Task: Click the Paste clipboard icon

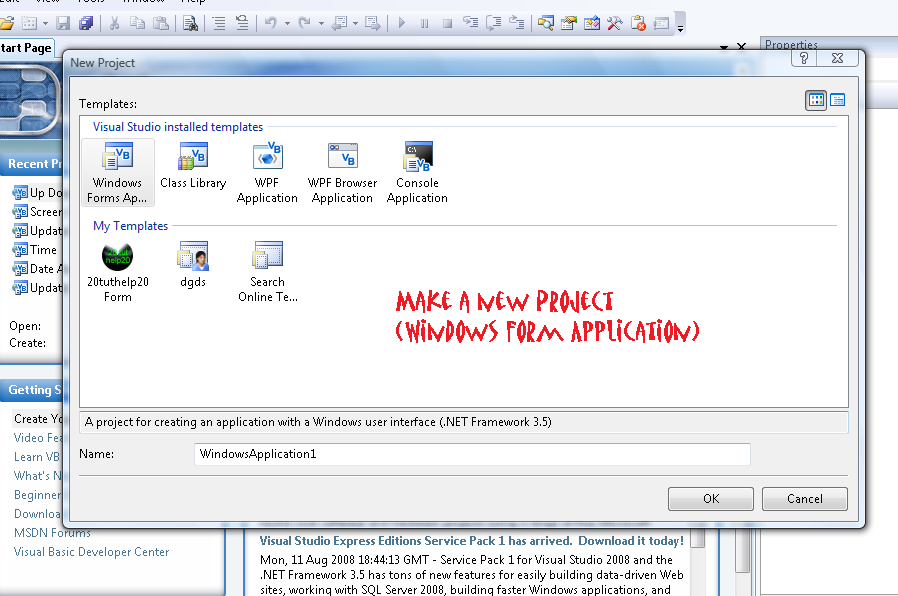Action: [x=161, y=23]
